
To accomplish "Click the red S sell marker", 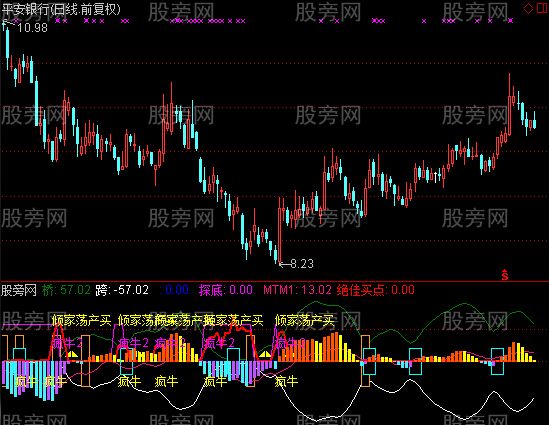I will point(505,275).
